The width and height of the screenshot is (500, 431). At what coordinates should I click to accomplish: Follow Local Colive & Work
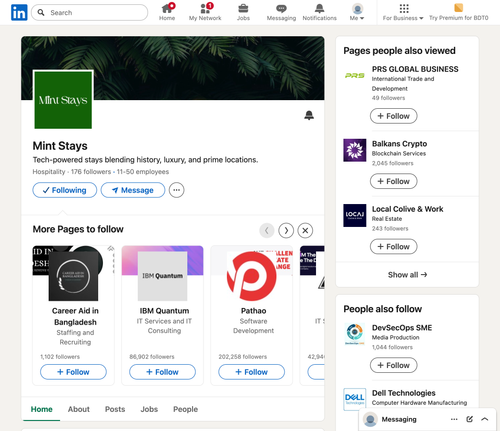tap(394, 247)
